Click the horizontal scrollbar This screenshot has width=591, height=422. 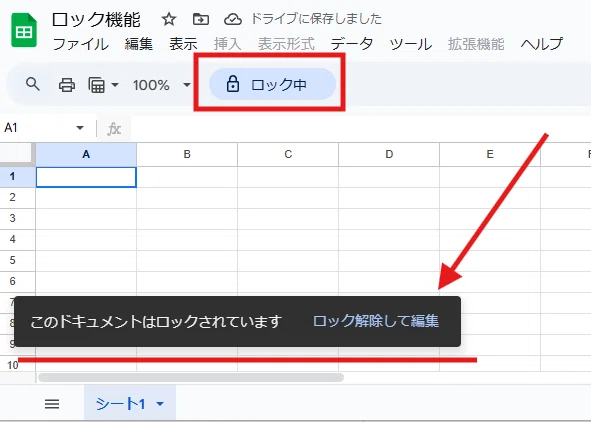click(191, 378)
